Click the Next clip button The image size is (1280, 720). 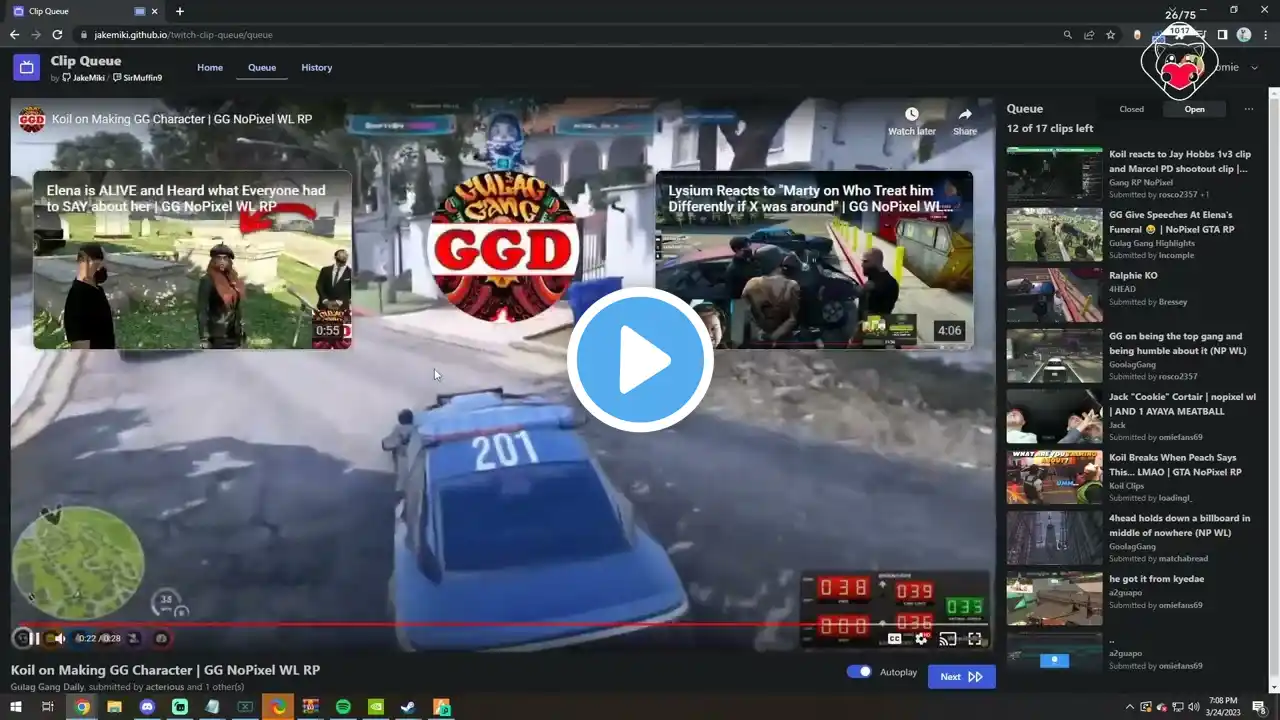[x=962, y=677]
